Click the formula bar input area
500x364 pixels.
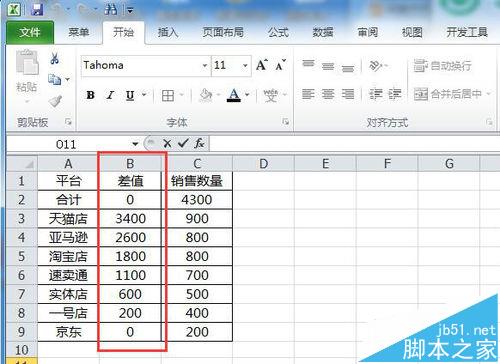coord(355,144)
